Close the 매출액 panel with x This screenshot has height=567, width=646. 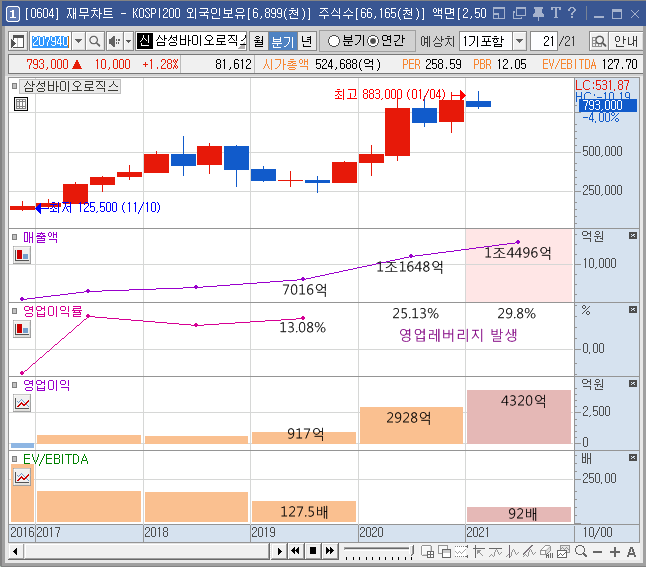coord(633,236)
